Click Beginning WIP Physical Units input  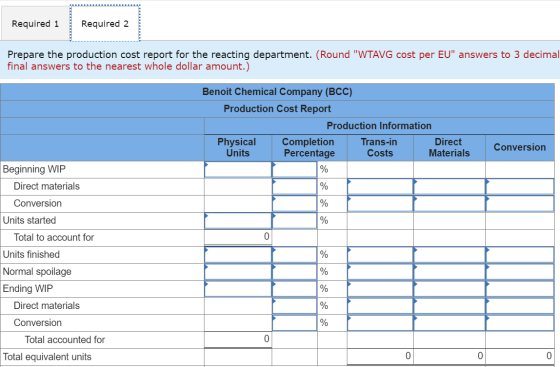[x=238, y=169]
